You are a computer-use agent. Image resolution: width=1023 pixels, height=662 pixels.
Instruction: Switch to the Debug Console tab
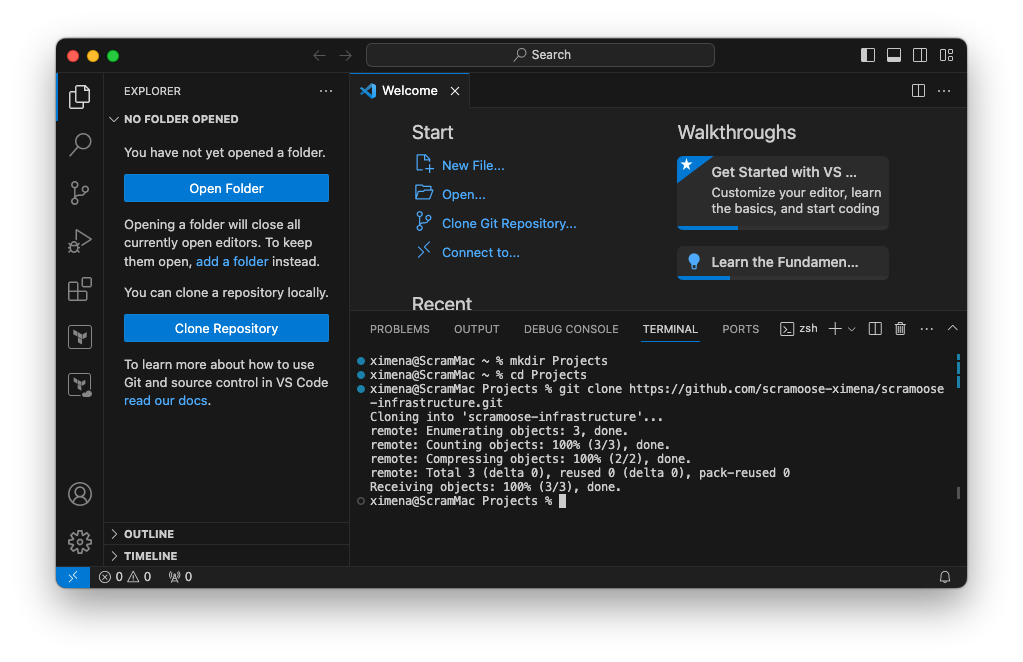pyautogui.click(x=571, y=329)
